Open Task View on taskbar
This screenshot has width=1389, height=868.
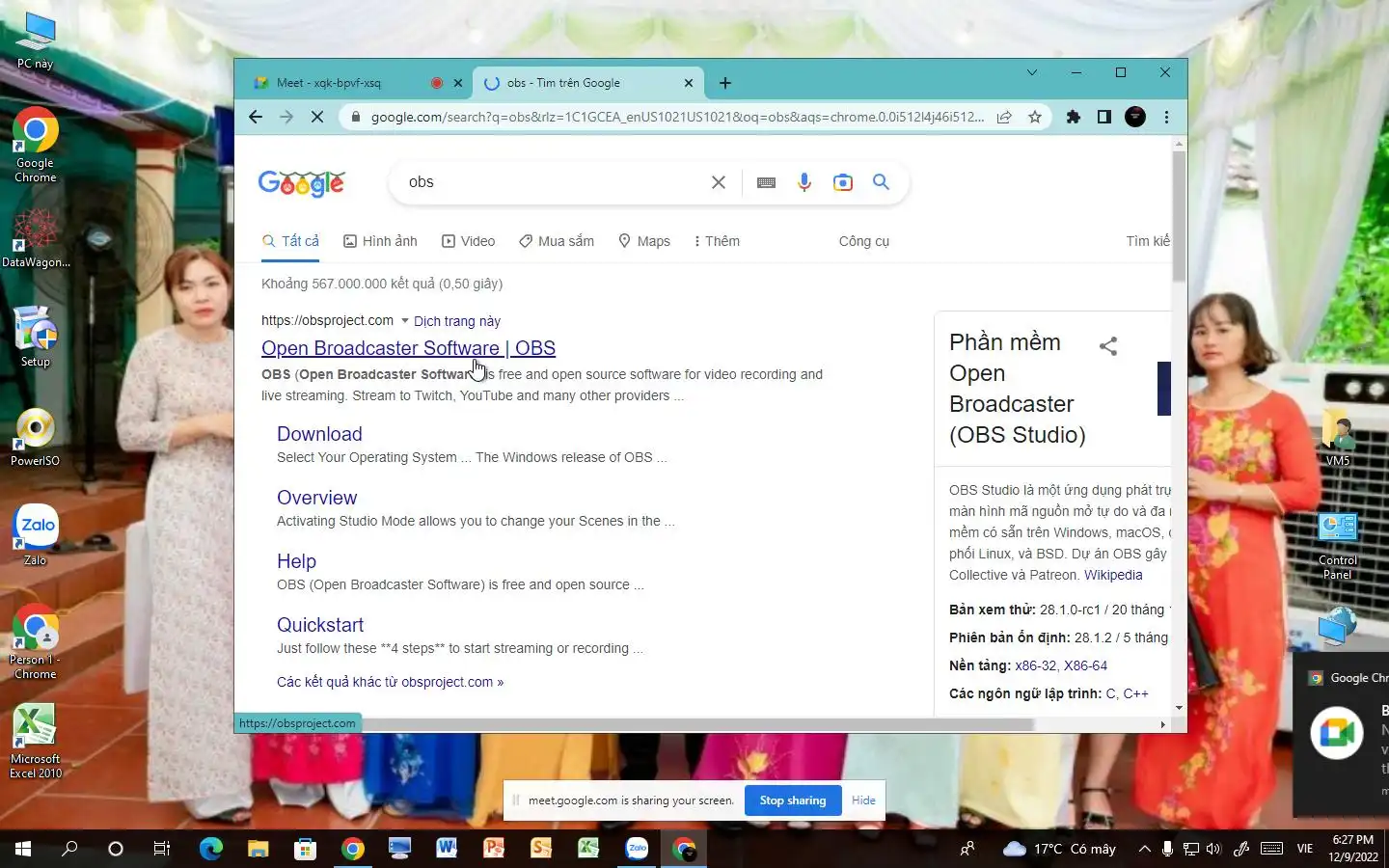coord(162,849)
